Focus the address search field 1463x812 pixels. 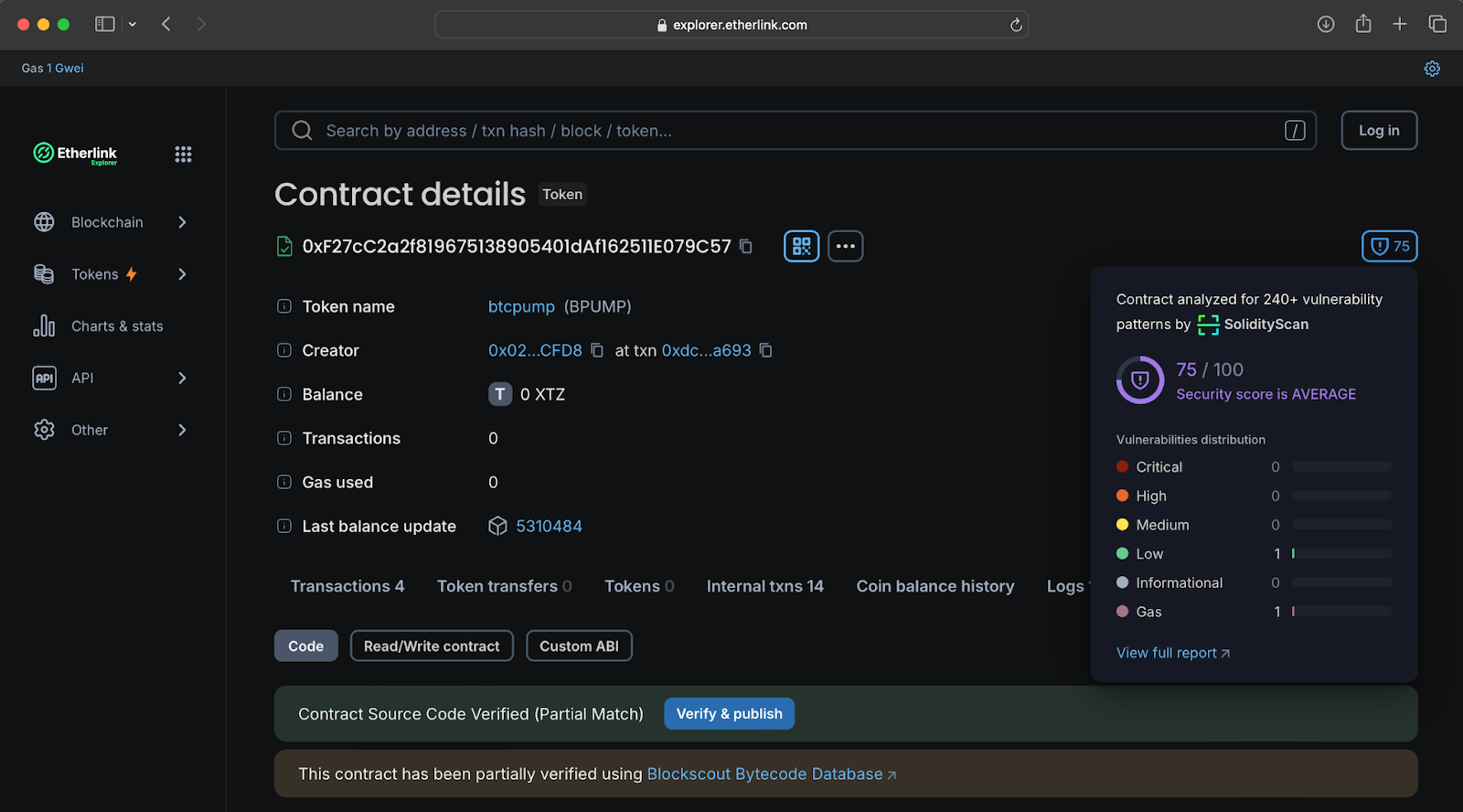tap(796, 131)
